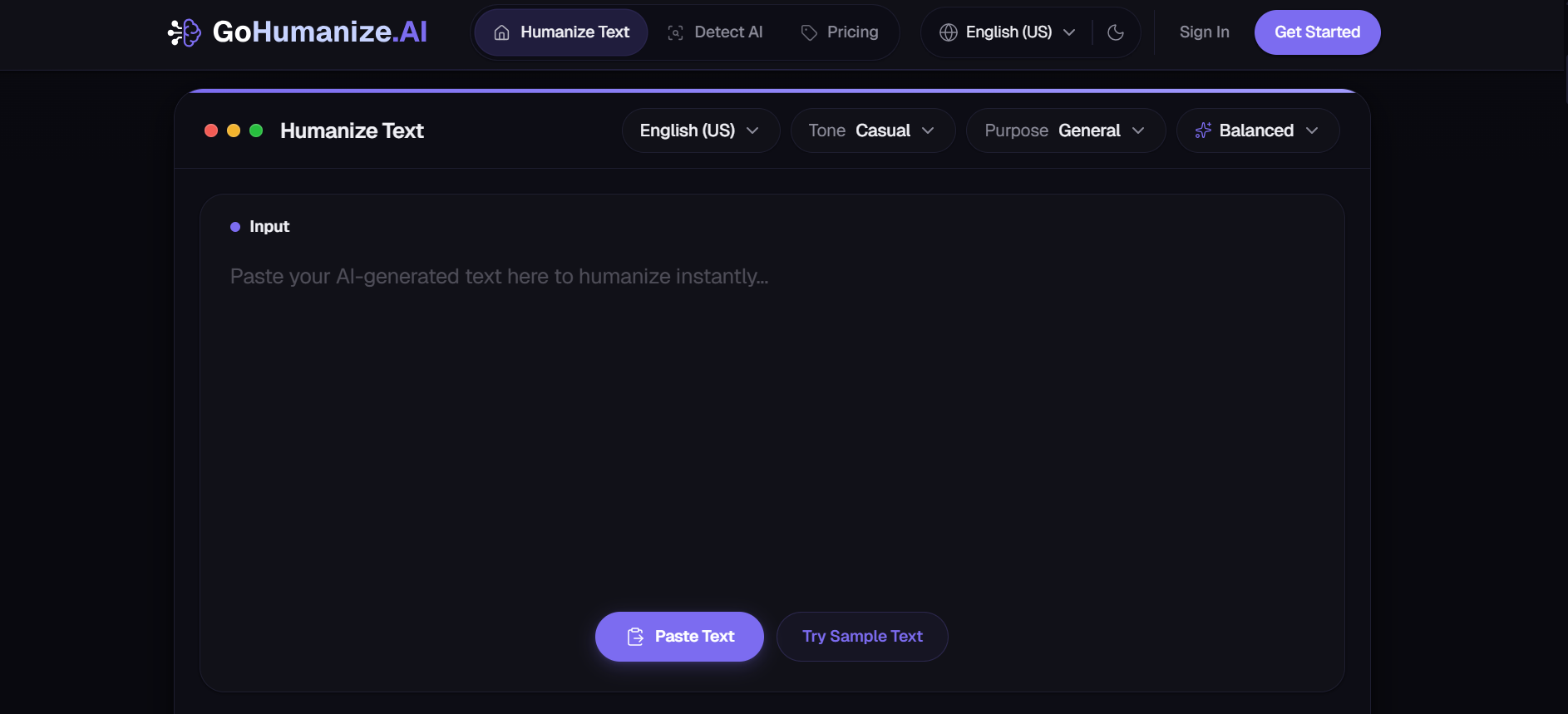Open the panel English (US) language selector

tap(701, 130)
